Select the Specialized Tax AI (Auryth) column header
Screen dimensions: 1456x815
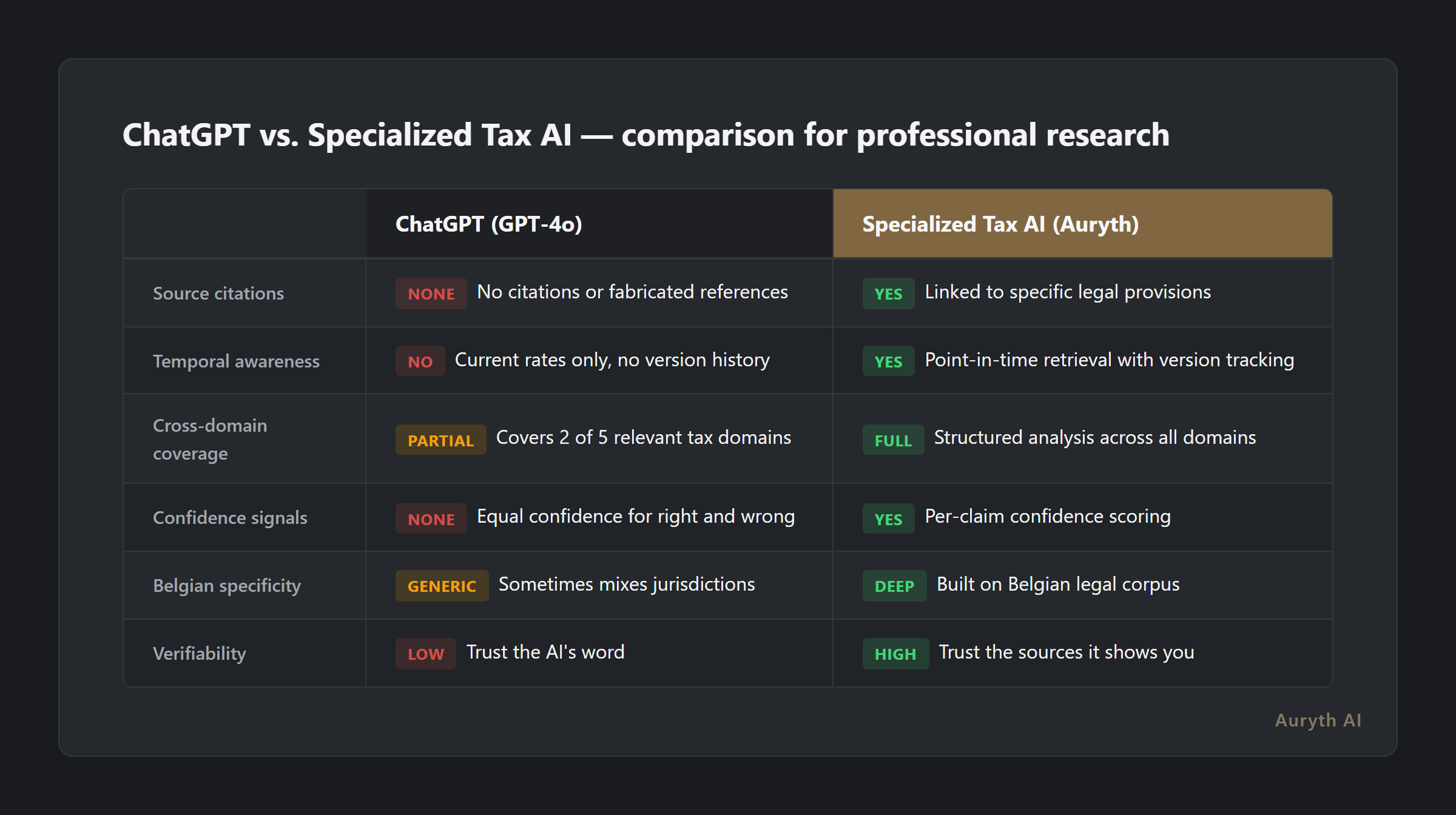click(x=1000, y=224)
